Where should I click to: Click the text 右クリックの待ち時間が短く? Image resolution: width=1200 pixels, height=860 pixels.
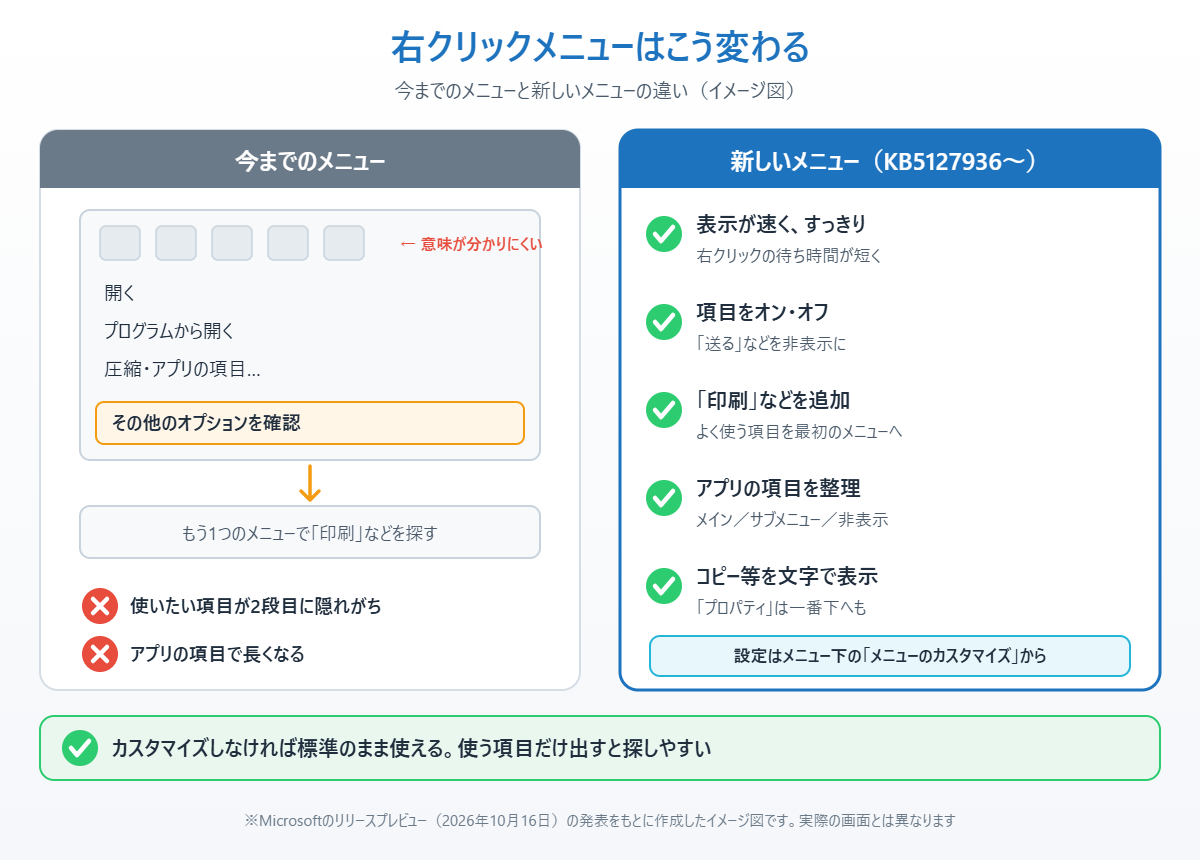tap(789, 256)
